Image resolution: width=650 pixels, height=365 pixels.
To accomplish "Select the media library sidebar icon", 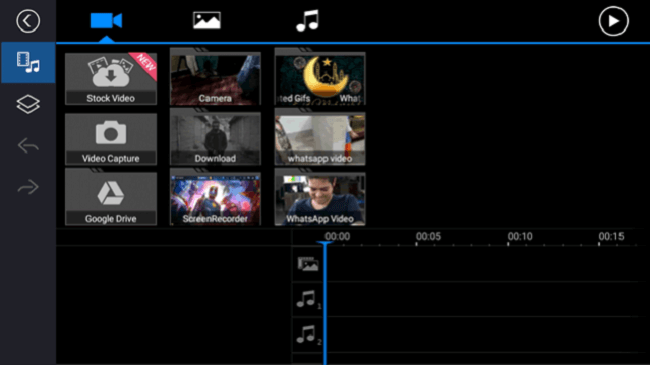I will tap(28, 63).
